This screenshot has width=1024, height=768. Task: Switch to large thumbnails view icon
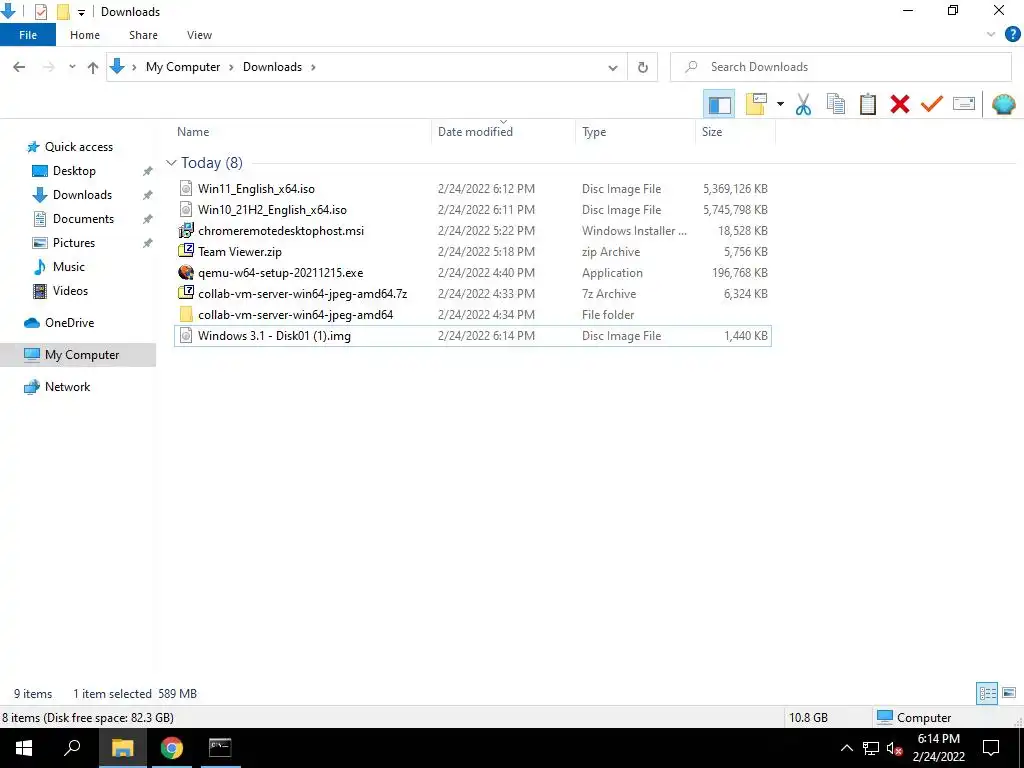(x=1009, y=694)
